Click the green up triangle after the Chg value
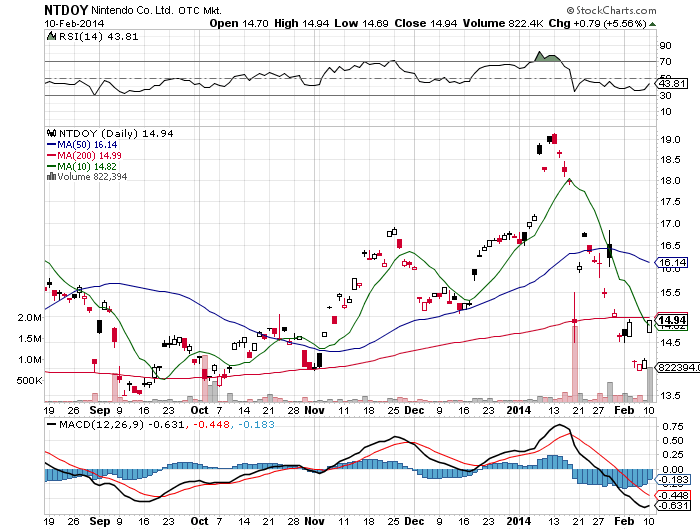The height and width of the screenshot is (530, 700). click(652, 24)
